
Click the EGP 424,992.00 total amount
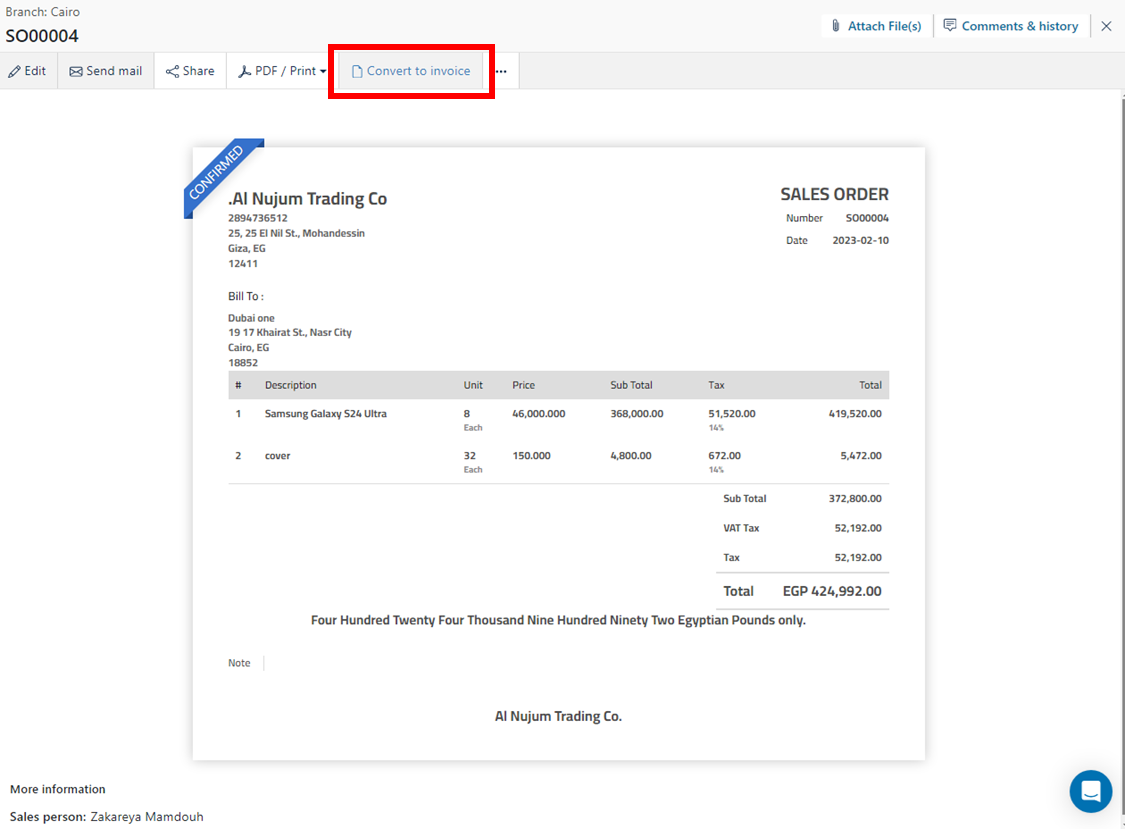coord(832,591)
